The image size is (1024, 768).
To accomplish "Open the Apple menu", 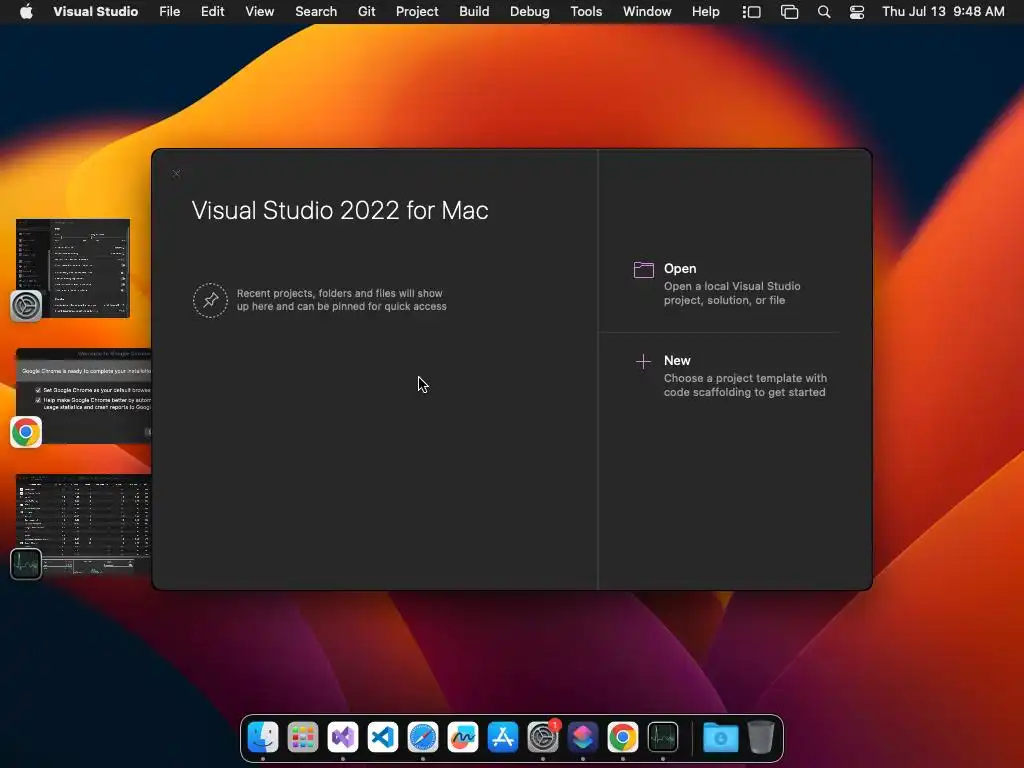I will [26, 11].
